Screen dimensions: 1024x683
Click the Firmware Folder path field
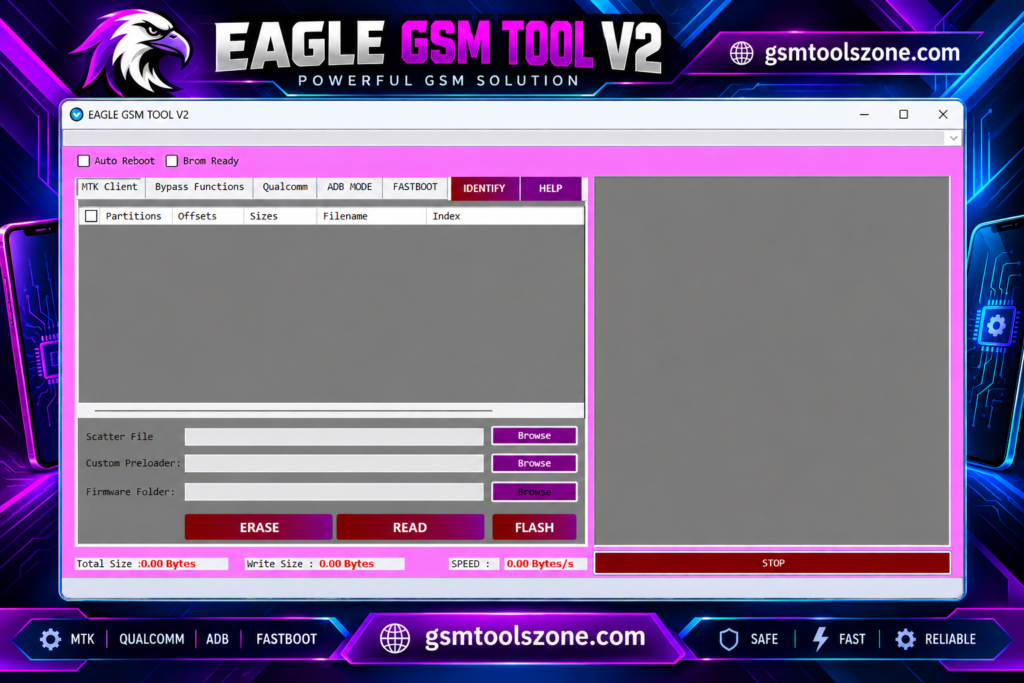click(334, 492)
